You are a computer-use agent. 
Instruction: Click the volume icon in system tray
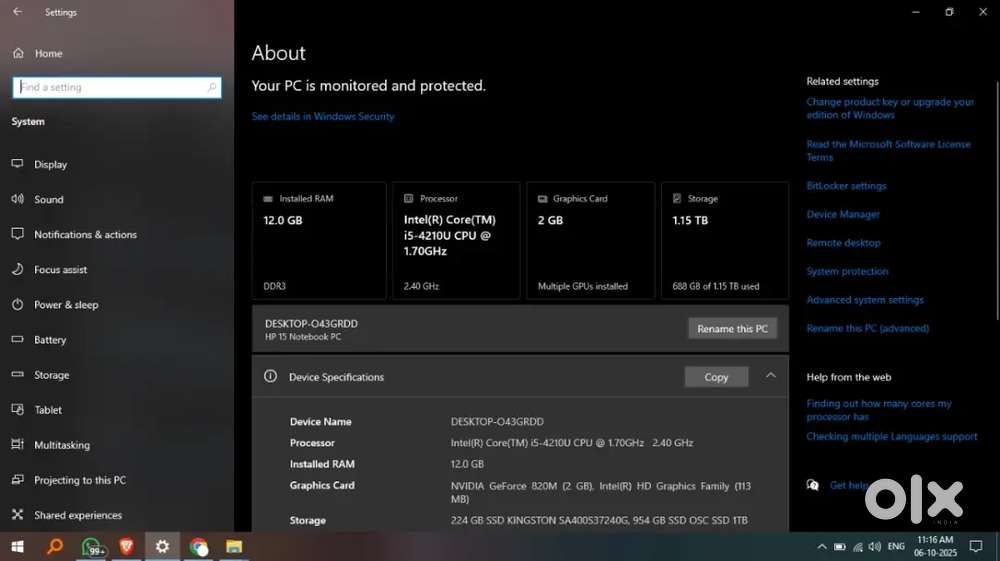click(x=875, y=547)
